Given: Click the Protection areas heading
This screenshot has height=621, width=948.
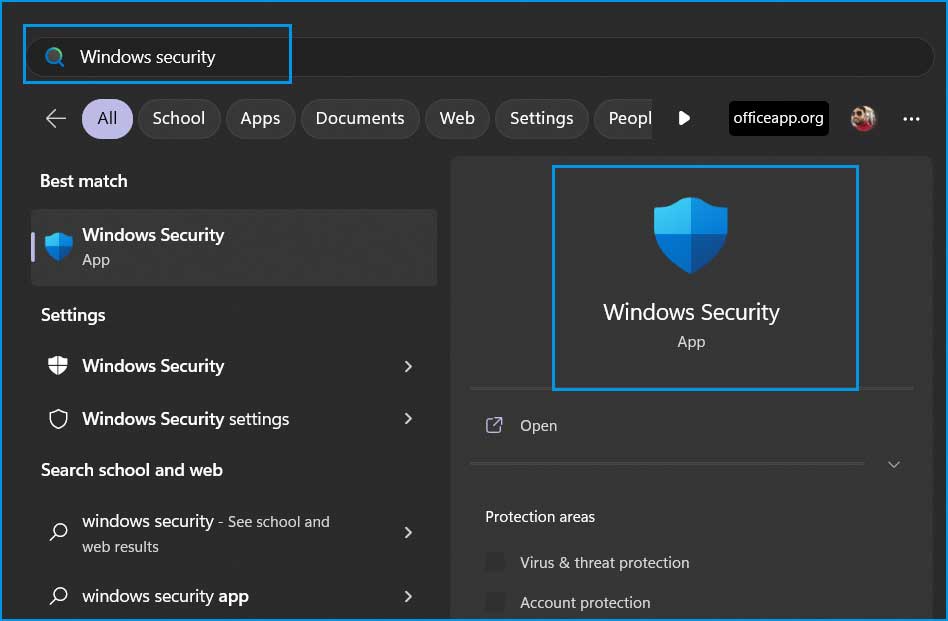Looking at the screenshot, I should pos(540,517).
